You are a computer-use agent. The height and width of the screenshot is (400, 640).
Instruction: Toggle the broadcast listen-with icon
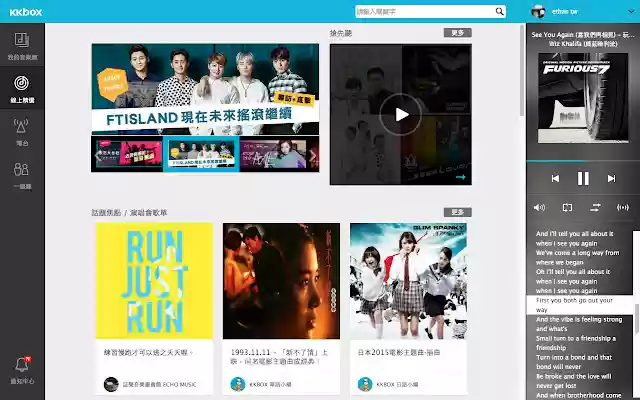pyautogui.click(x=623, y=207)
